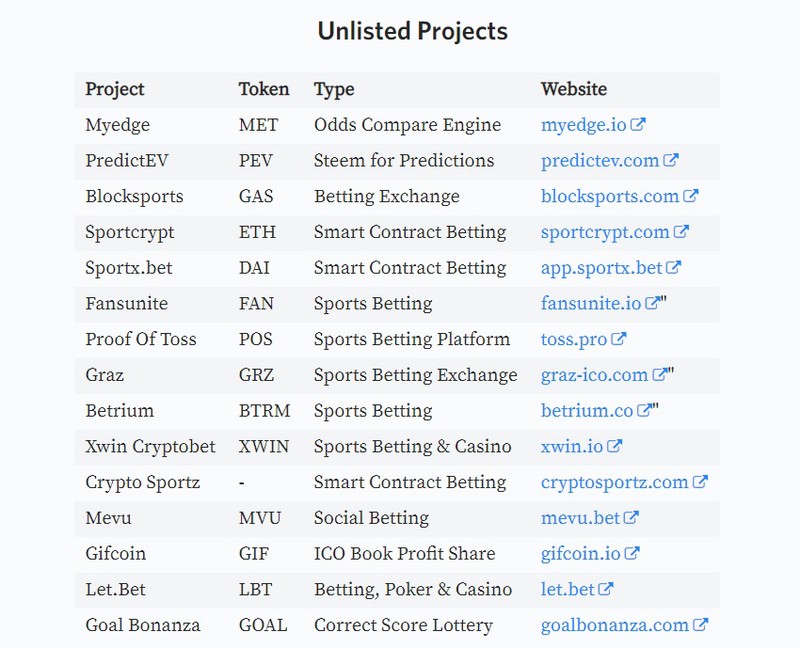Click external link icon beside predictev.com
This screenshot has height=648, width=800.
point(670,160)
